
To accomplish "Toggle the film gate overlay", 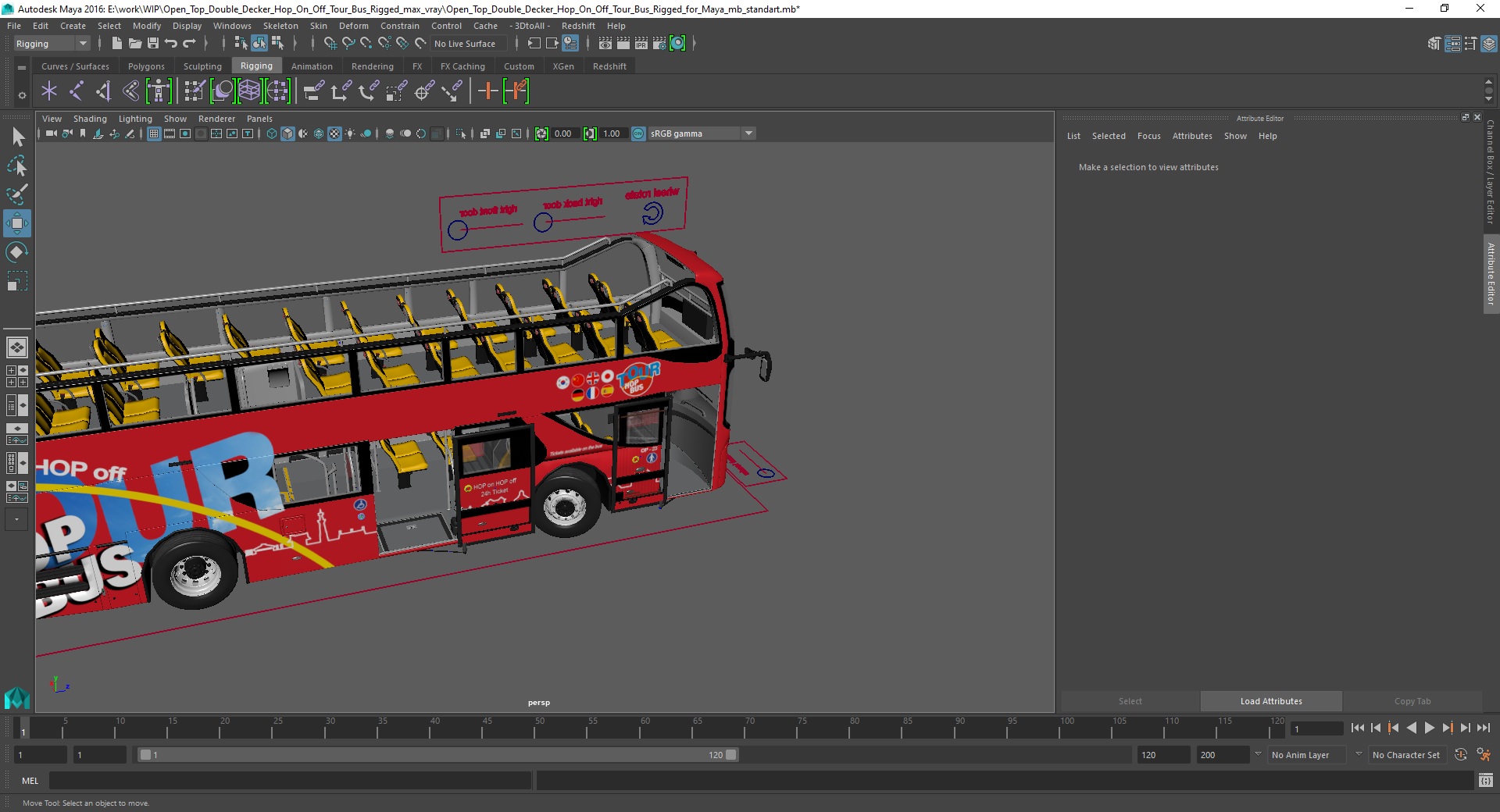I will 170,134.
